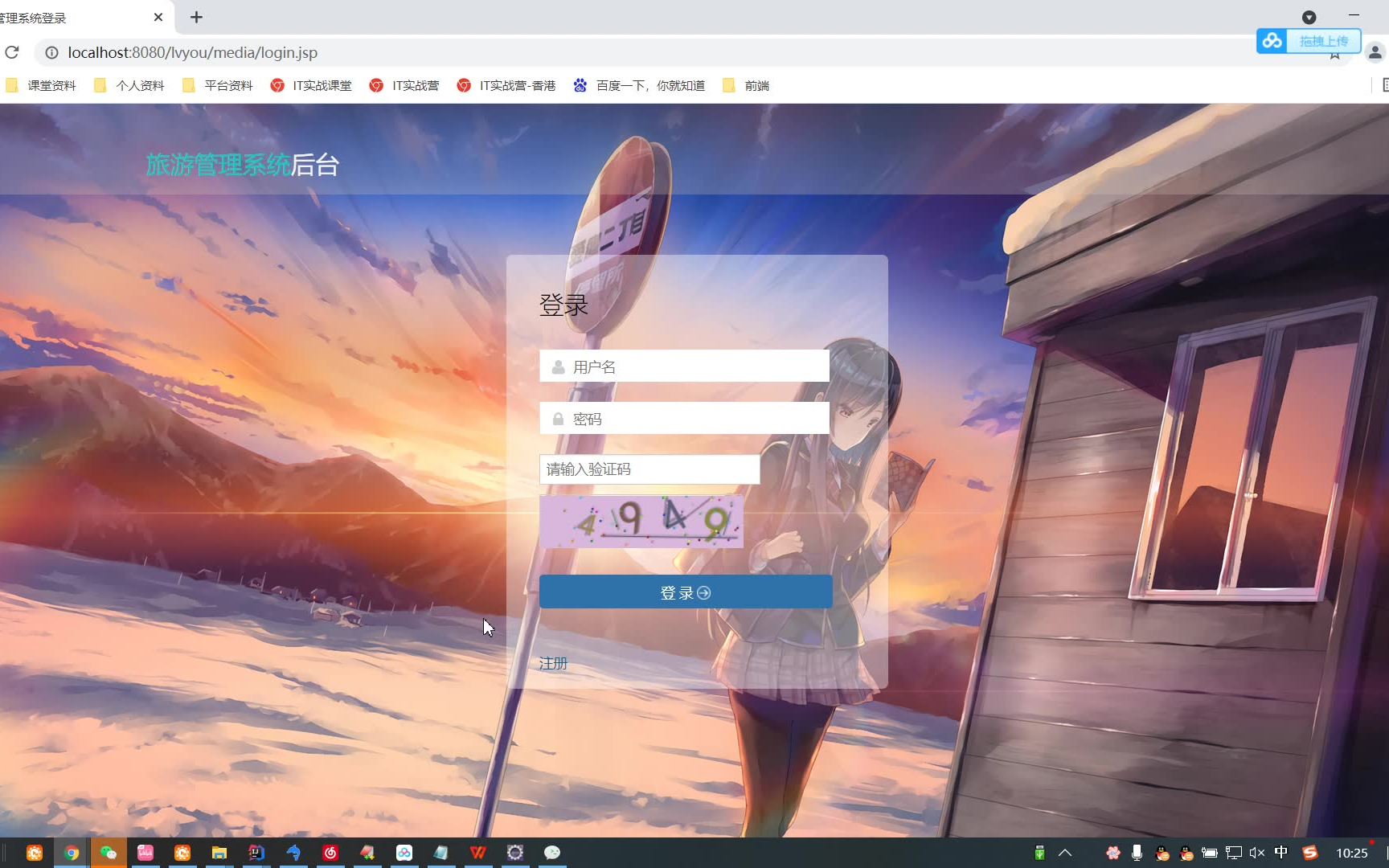Switch the 中 input language indicator
The image size is (1389, 868).
tap(1281, 853)
